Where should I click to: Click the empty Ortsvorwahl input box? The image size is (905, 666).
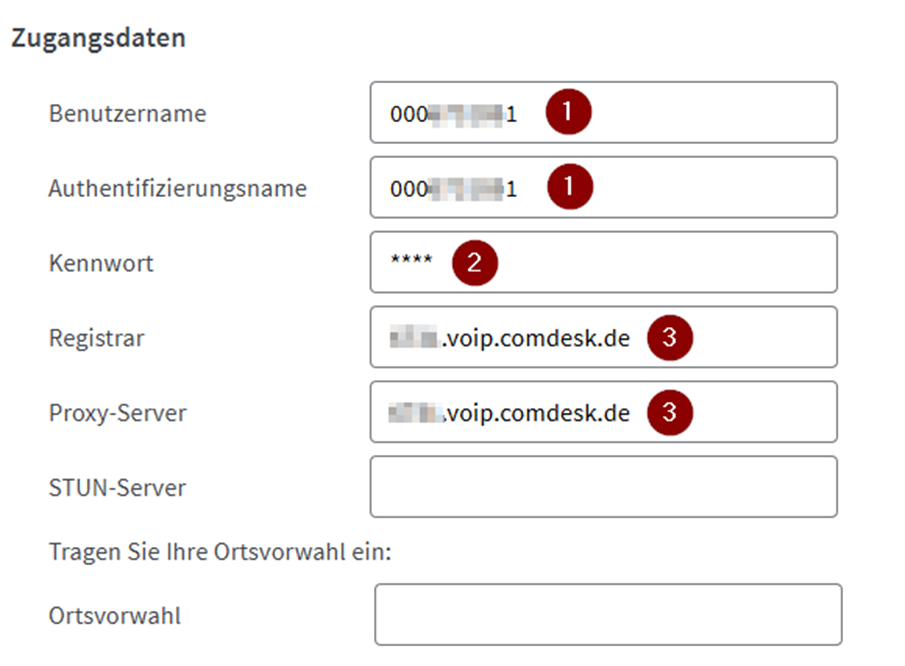click(x=607, y=615)
